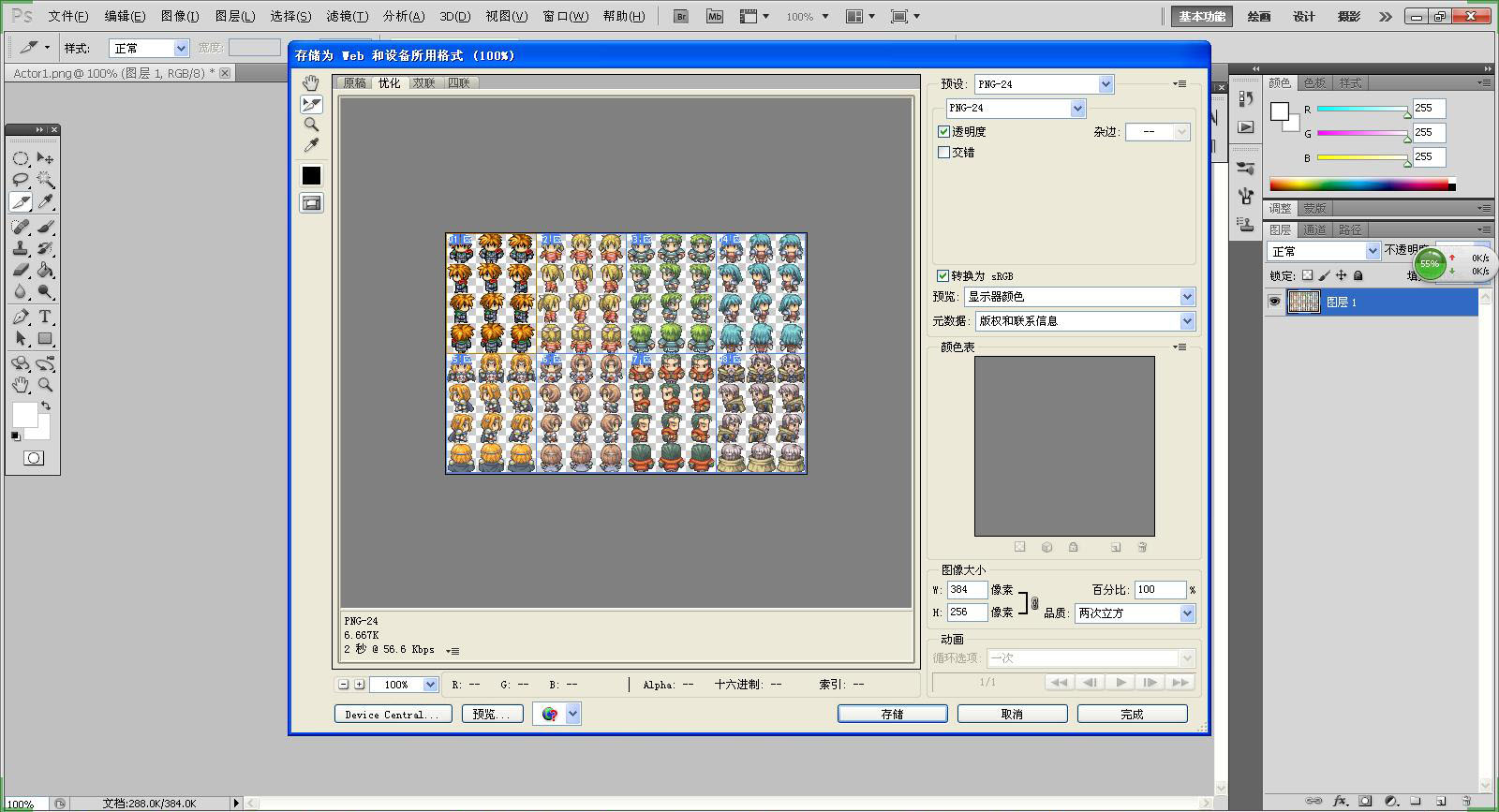This screenshot has width=1499, height=812.
Task: Pick the Eyedropper tool in the main toolbox
Action: pyautogui.click(x=45, y=202)
